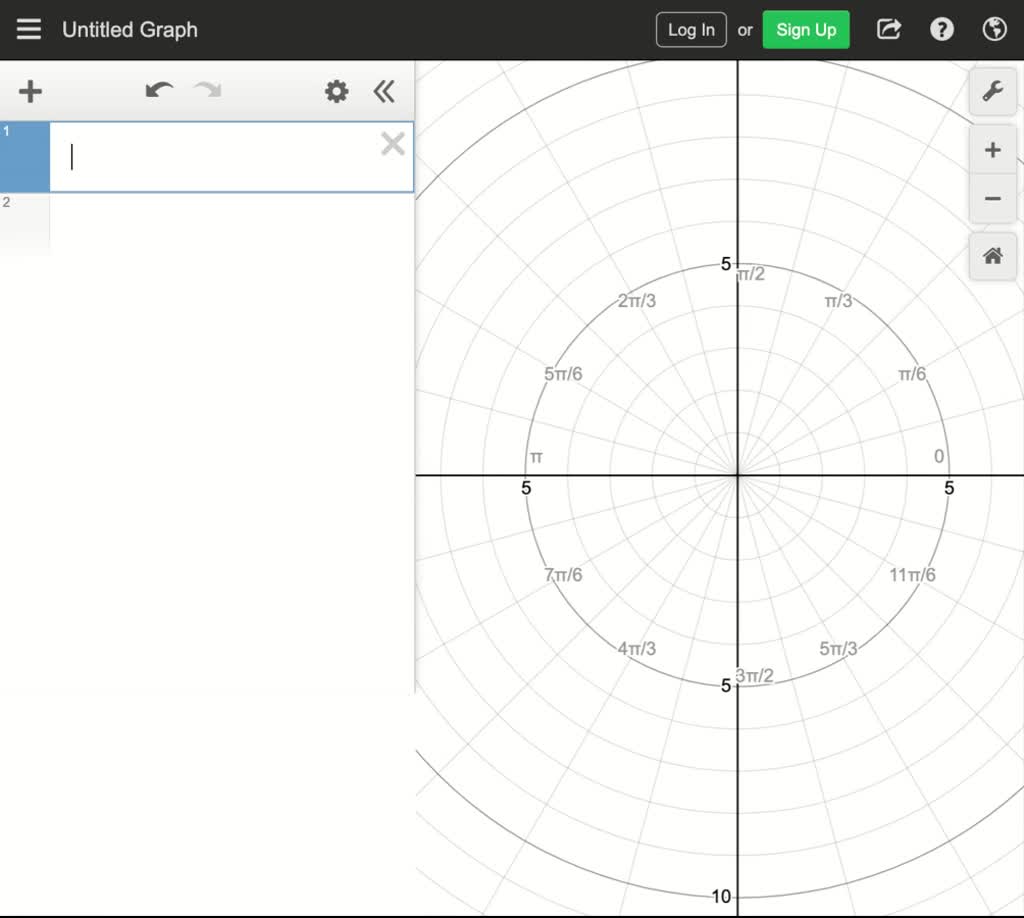Click the Redo arrow icon
This screenshot has height=918, width=1024.
(x=207, y=90)
